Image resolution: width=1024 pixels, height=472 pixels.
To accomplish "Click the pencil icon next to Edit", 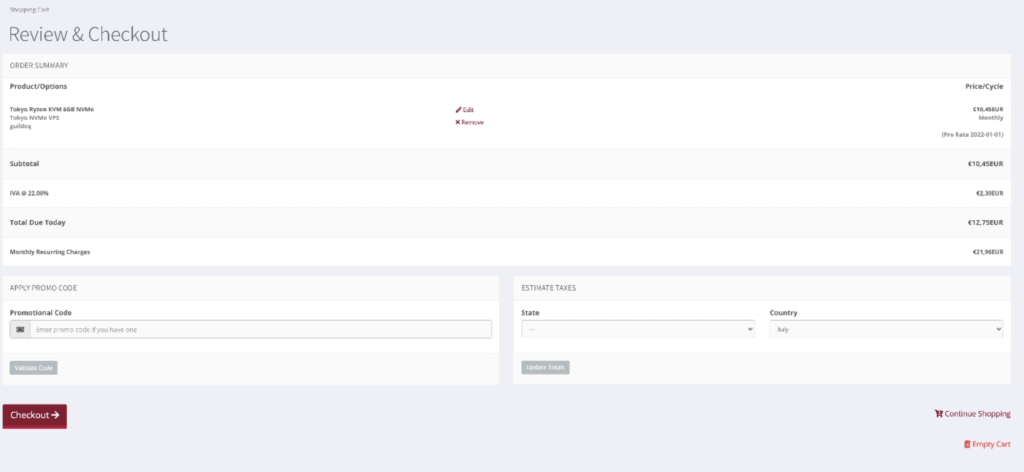I will point(458,110).
